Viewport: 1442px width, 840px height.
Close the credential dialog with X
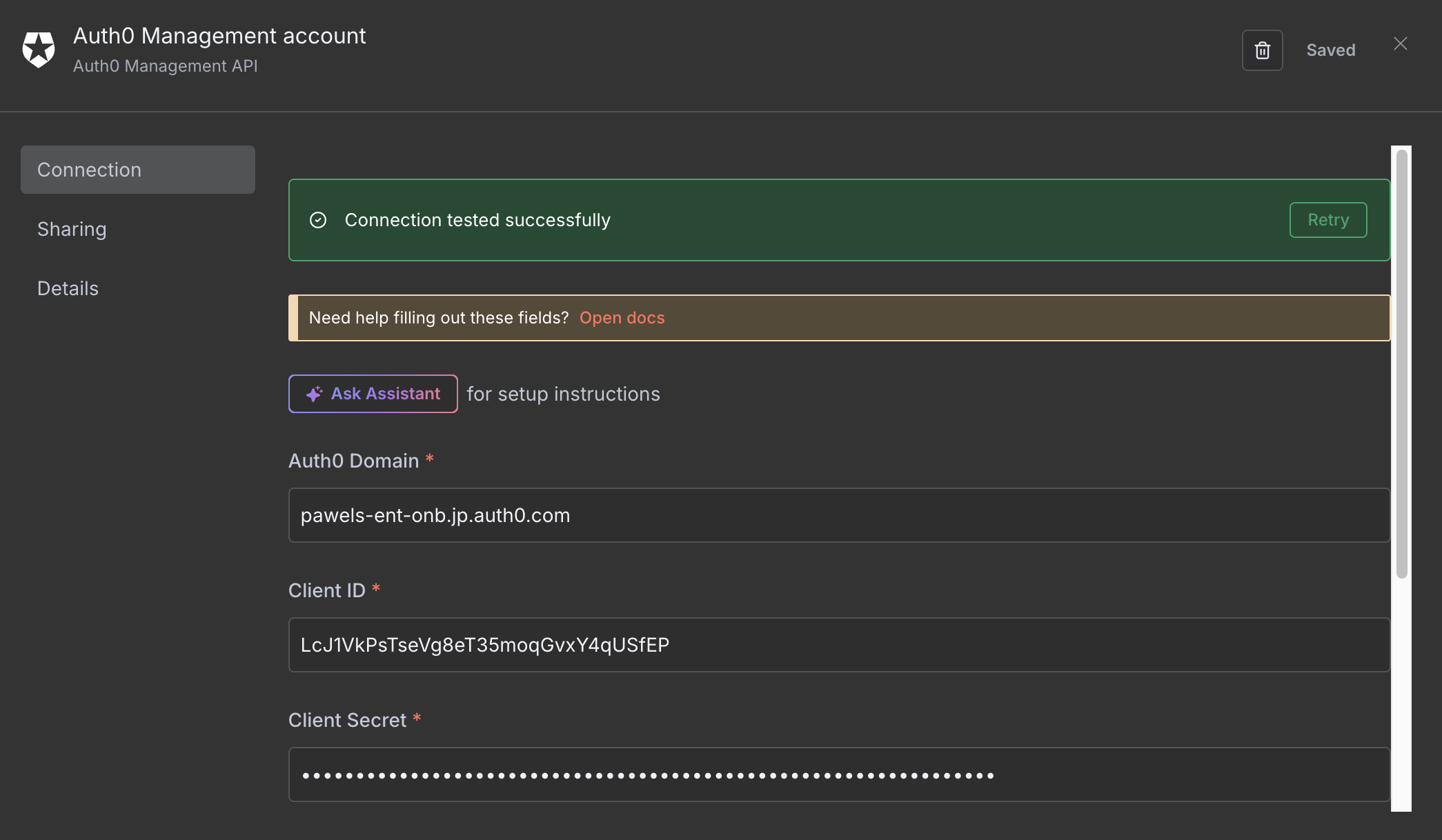(x=1400, y=44)
